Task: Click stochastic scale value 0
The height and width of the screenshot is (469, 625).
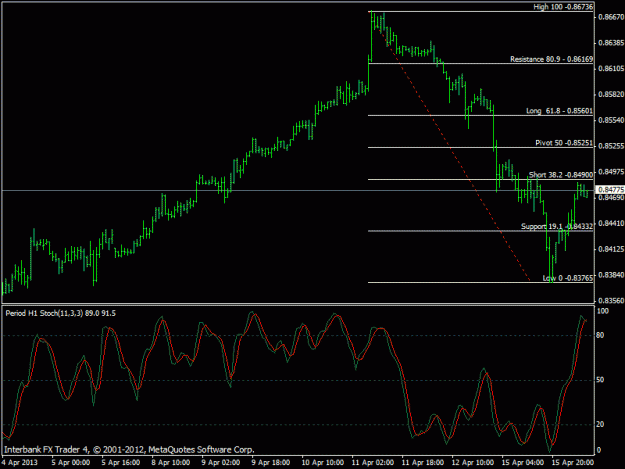Action: [x=599, y=451]
